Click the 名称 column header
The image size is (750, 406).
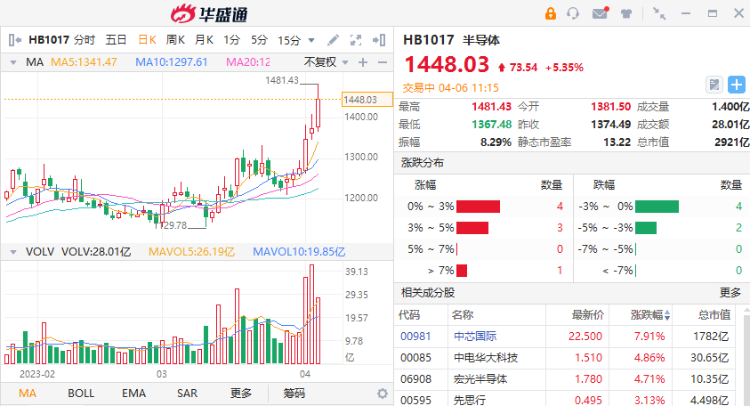coord(463,315)
